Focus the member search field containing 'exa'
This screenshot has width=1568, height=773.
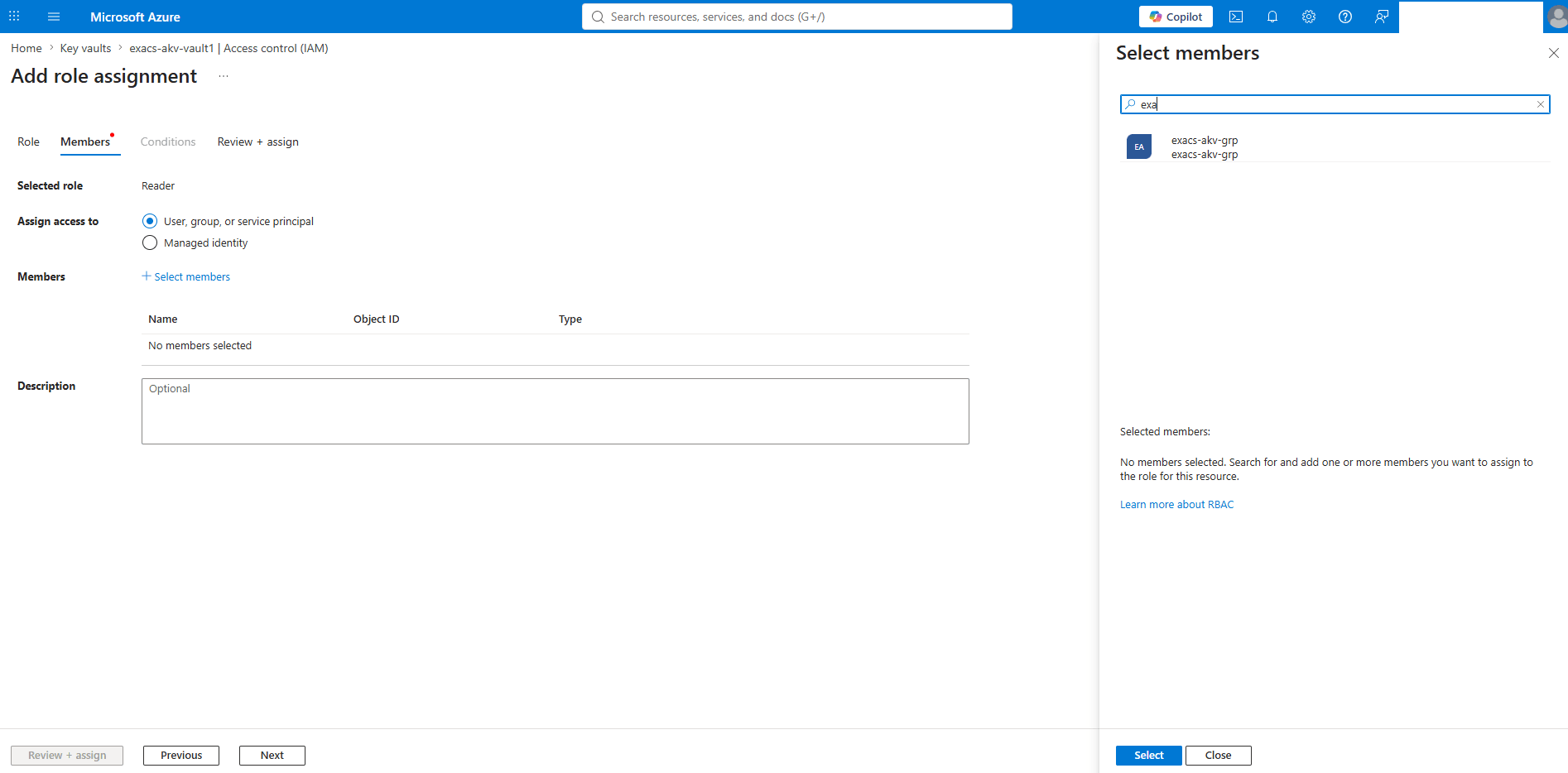click(1335, 104)
